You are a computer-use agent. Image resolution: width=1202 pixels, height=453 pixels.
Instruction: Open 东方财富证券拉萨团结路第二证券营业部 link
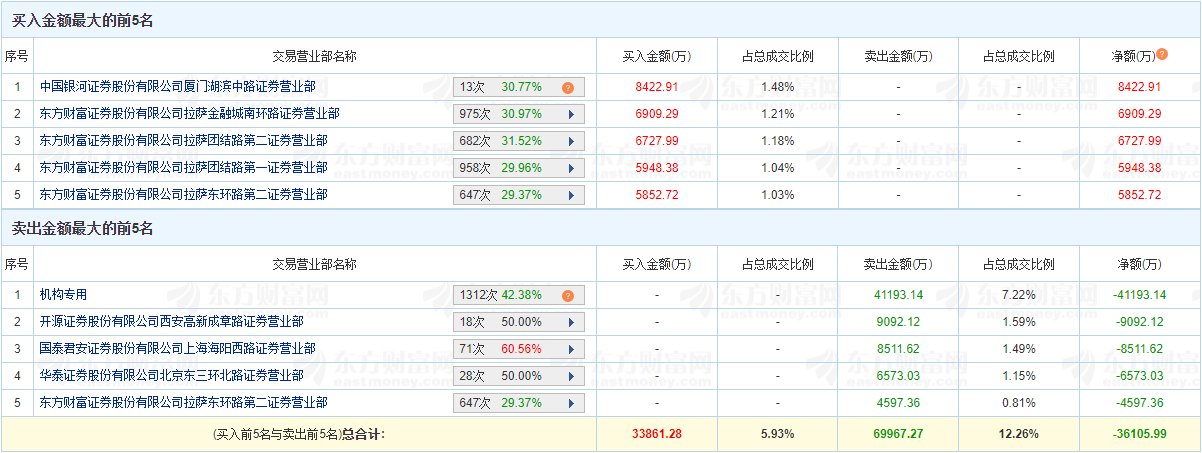point(184,142)
